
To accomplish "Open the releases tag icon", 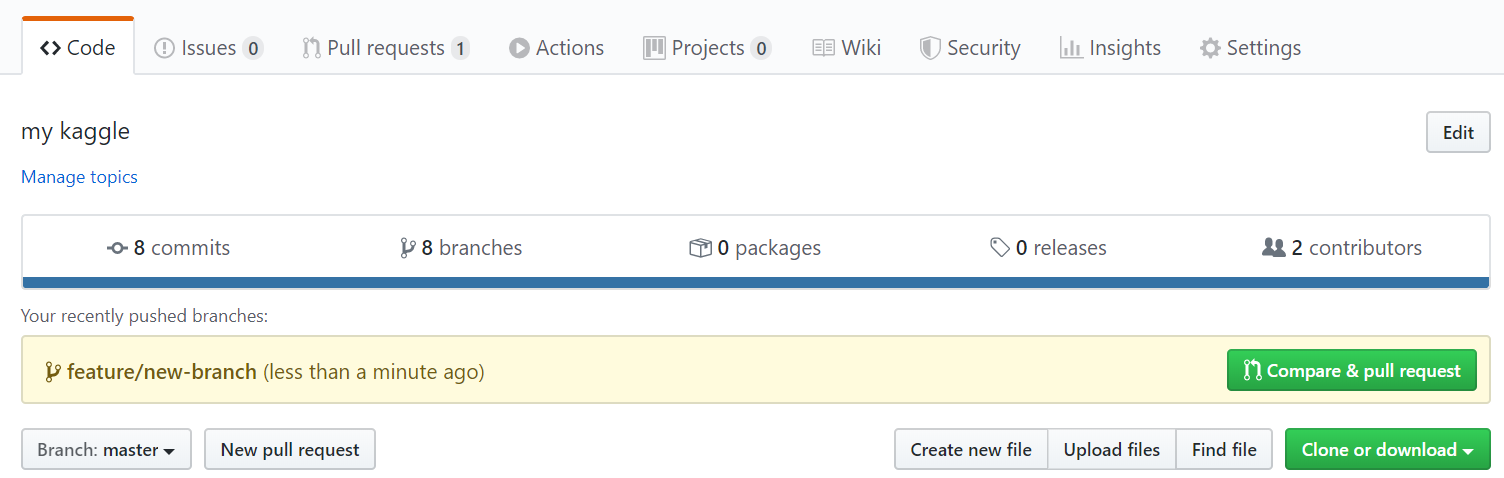I will pos(999,248).
